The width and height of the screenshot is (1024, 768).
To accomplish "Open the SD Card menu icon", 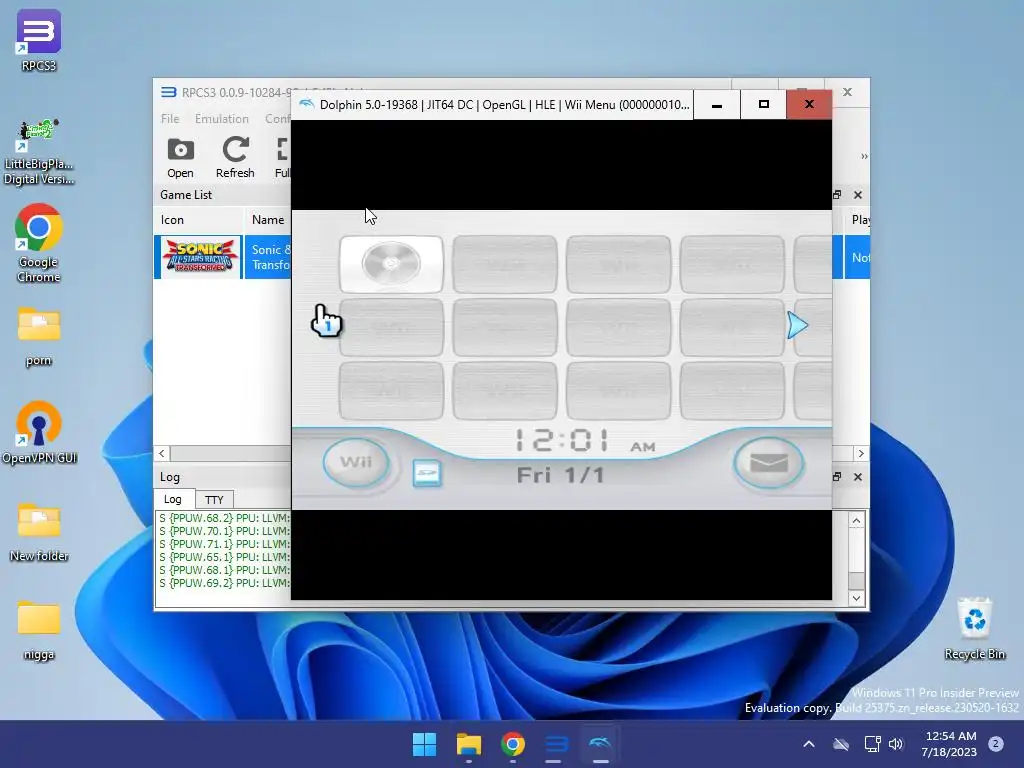I will [427, 473].
